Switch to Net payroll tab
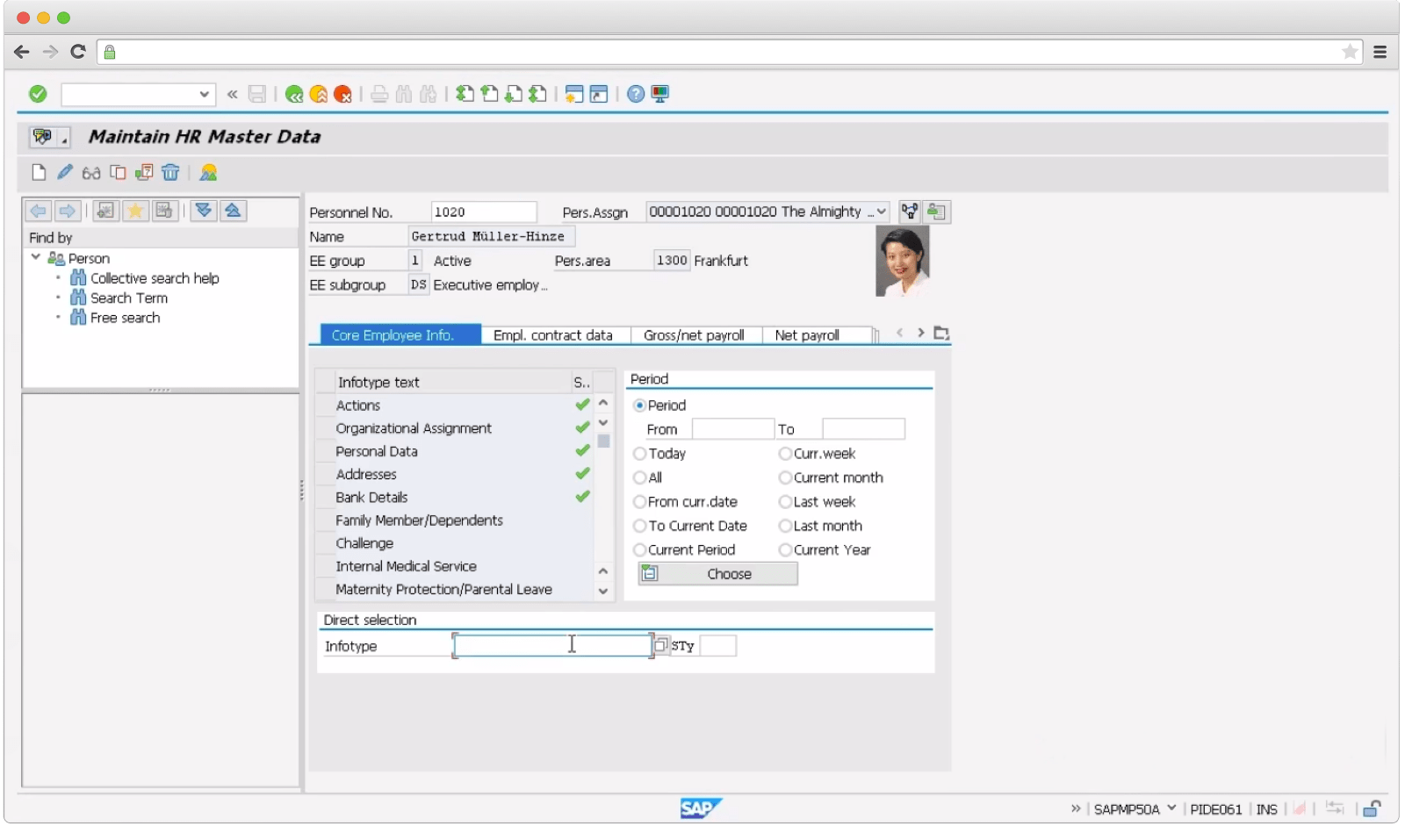The image size is (1405, 840). tap(816, 334)
